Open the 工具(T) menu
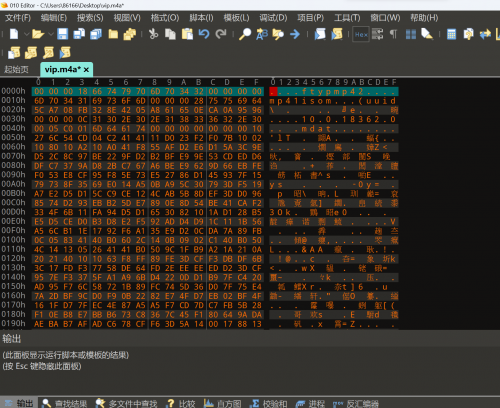The image size is (500, 408). click(347, 18)
